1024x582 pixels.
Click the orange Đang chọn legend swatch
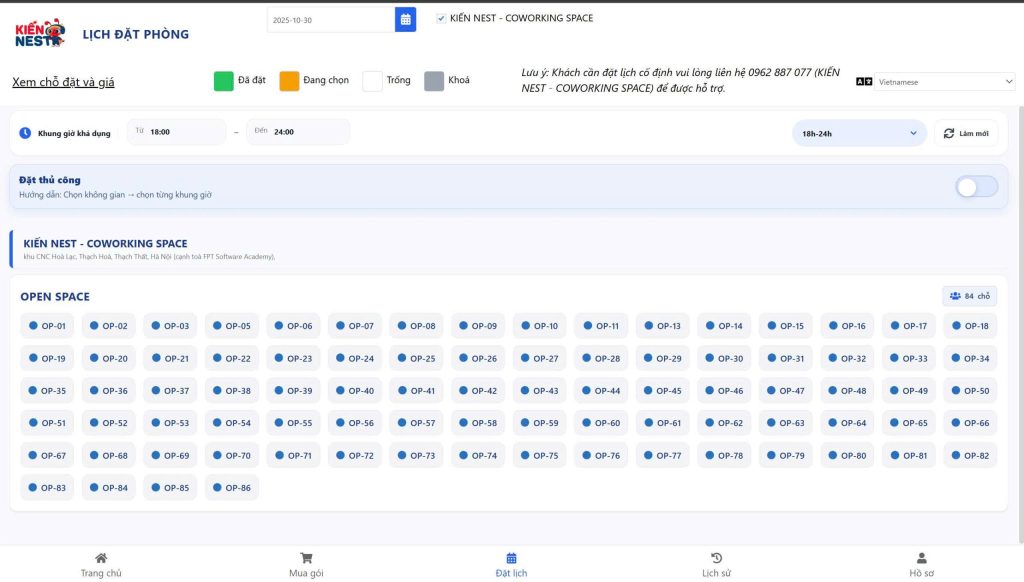(x=289, y=81)
